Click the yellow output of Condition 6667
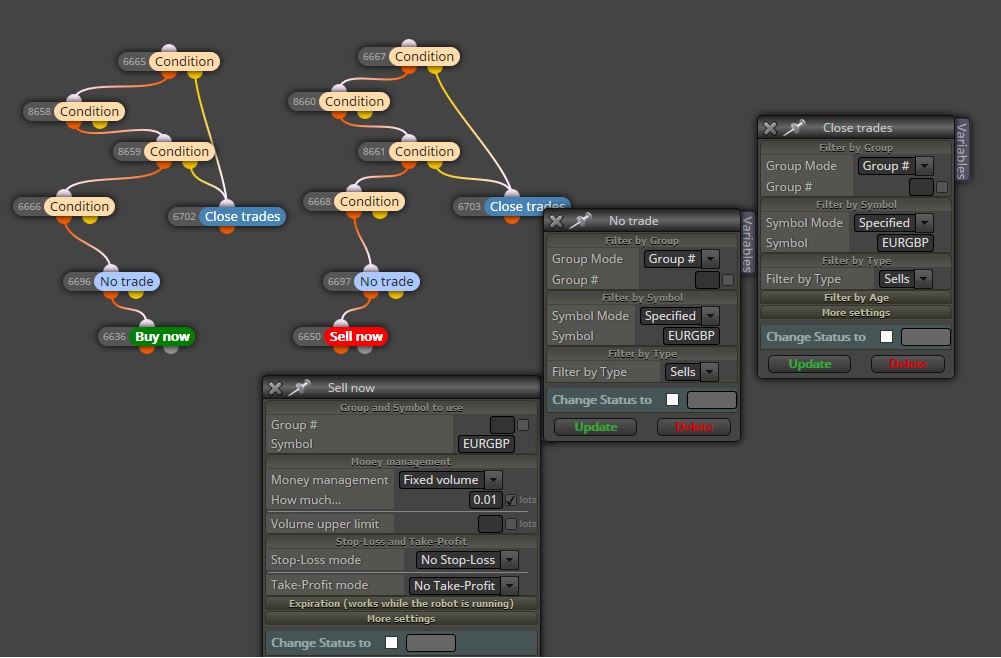1001x658 pixels. coord(435,69)
